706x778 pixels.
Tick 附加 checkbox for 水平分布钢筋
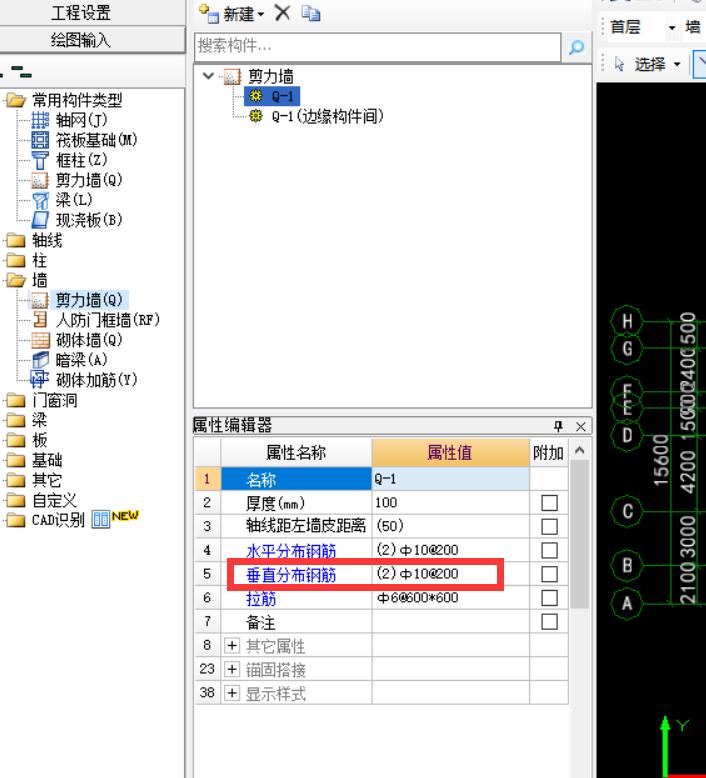549,550
